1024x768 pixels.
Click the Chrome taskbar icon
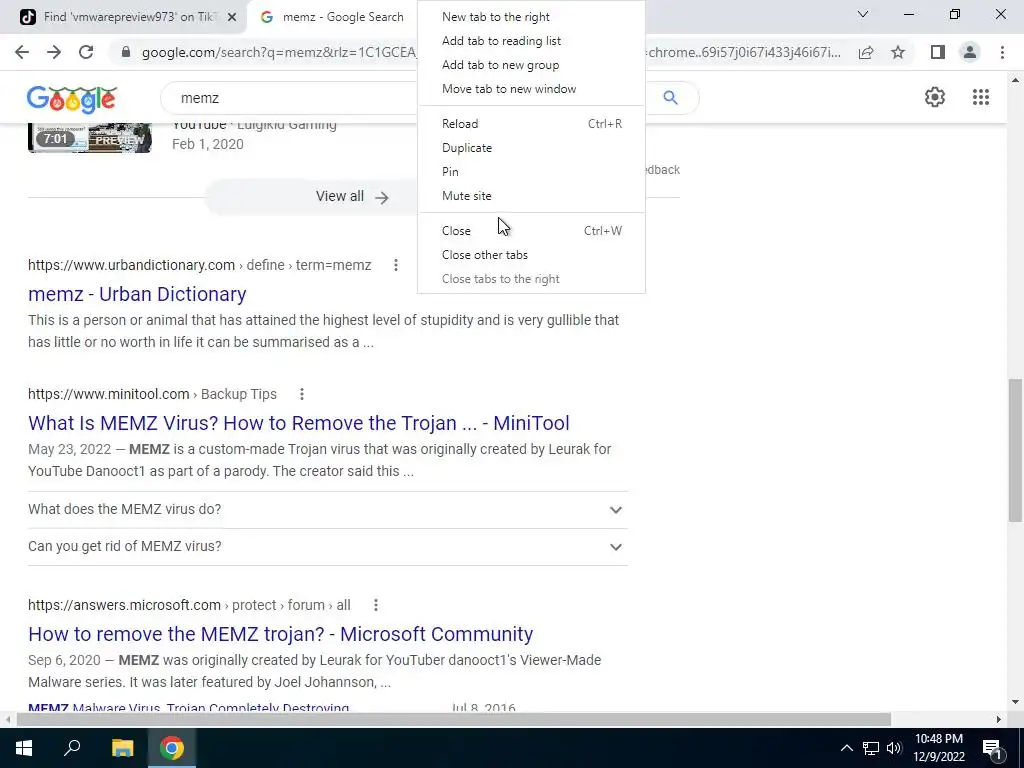172,748
